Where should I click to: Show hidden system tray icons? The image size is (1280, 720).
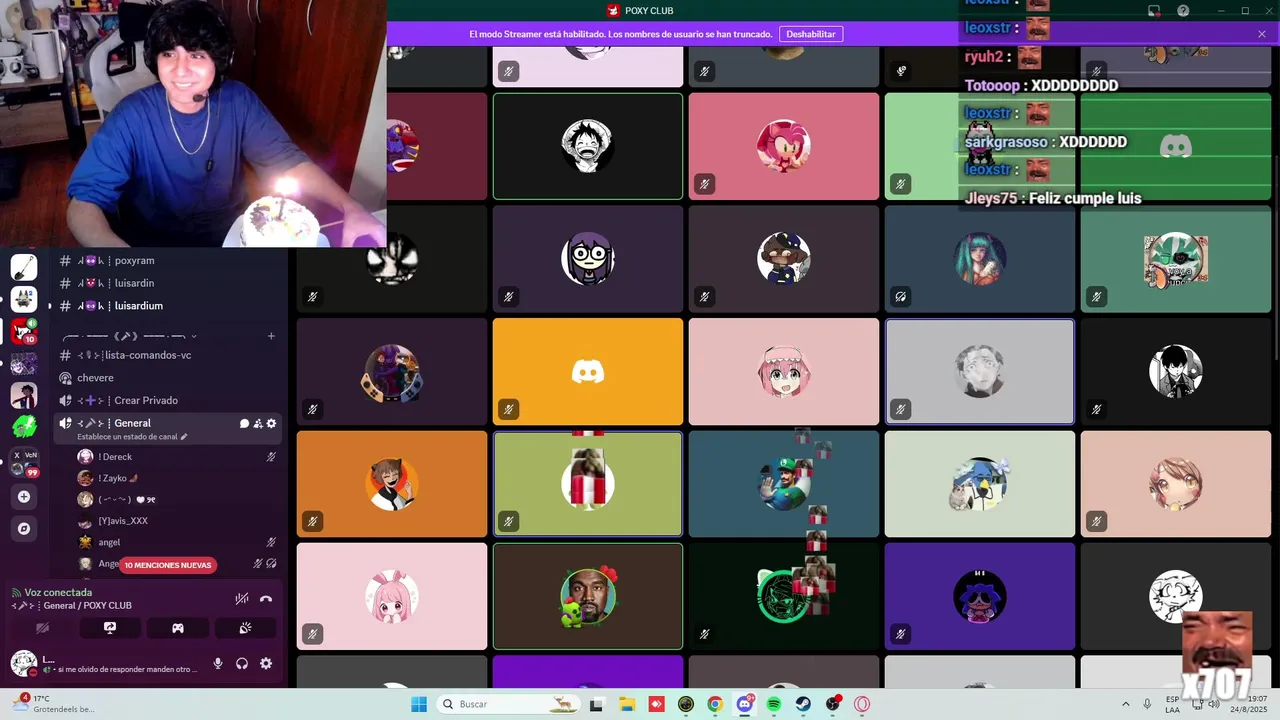[1126, 704]
